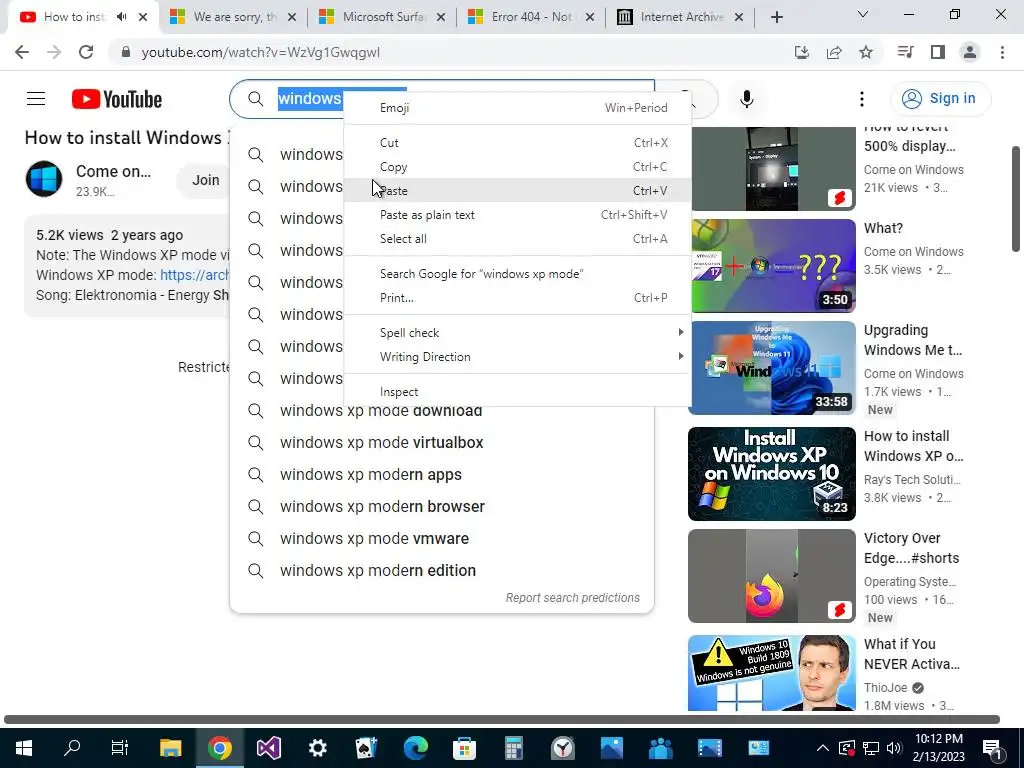Open the YouTube settings three-dot menu
This screenshot has height=768, width=1024.
(x=861, y=99)
